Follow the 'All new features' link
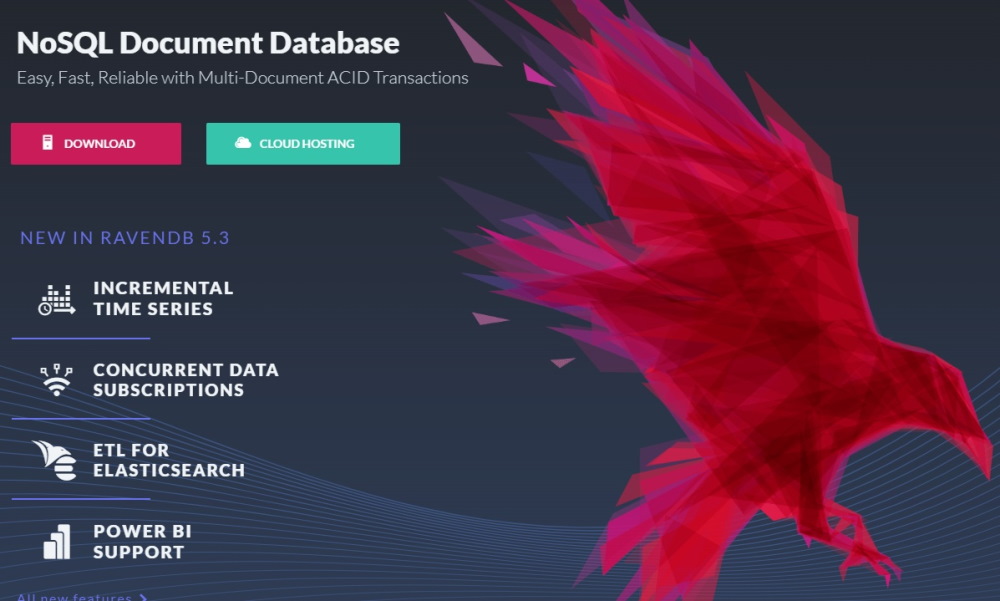Image resolution: width=1000 pixels, height=601 pixels. tap(82, 597)
